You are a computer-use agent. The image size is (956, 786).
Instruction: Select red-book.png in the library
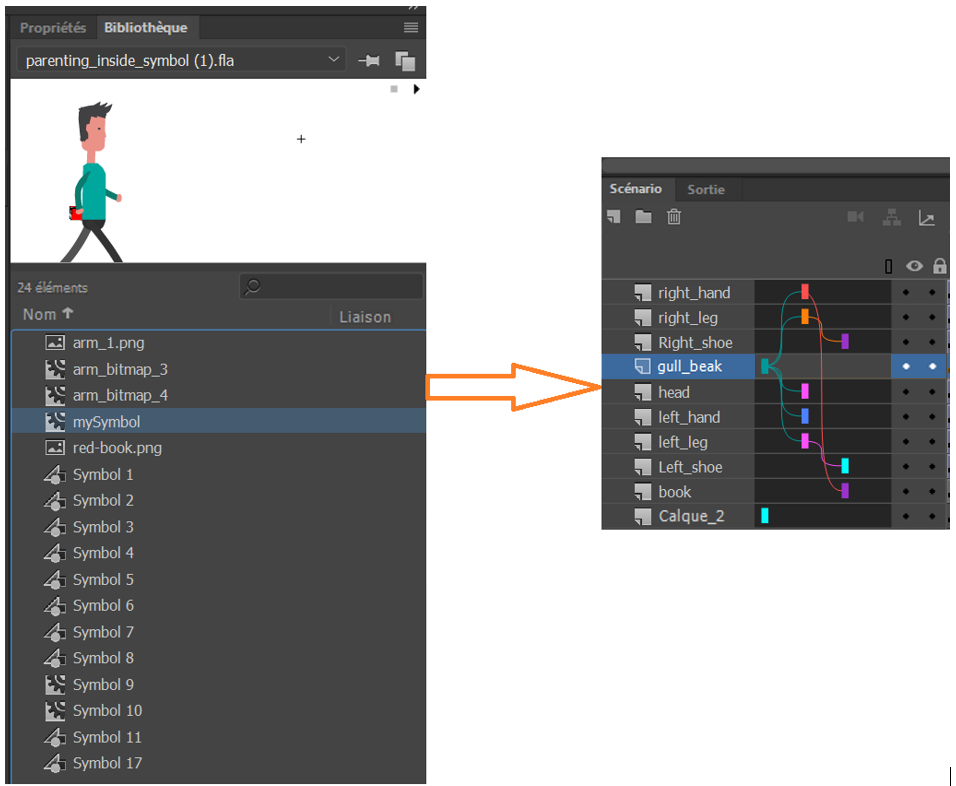pyautogui.click(x=218, y=448)
